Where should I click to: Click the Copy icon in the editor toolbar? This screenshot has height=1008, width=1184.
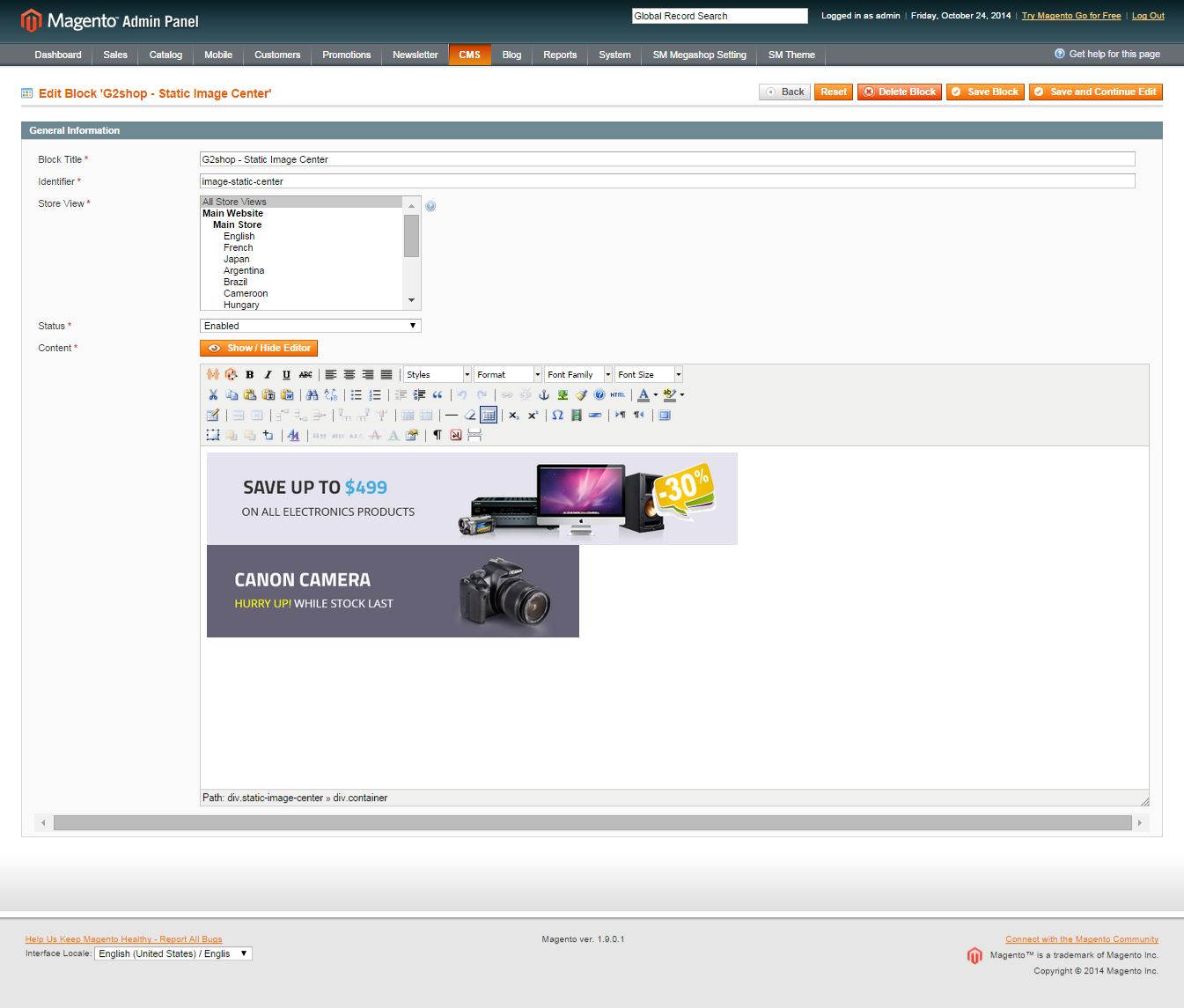(x=232, y=395)
